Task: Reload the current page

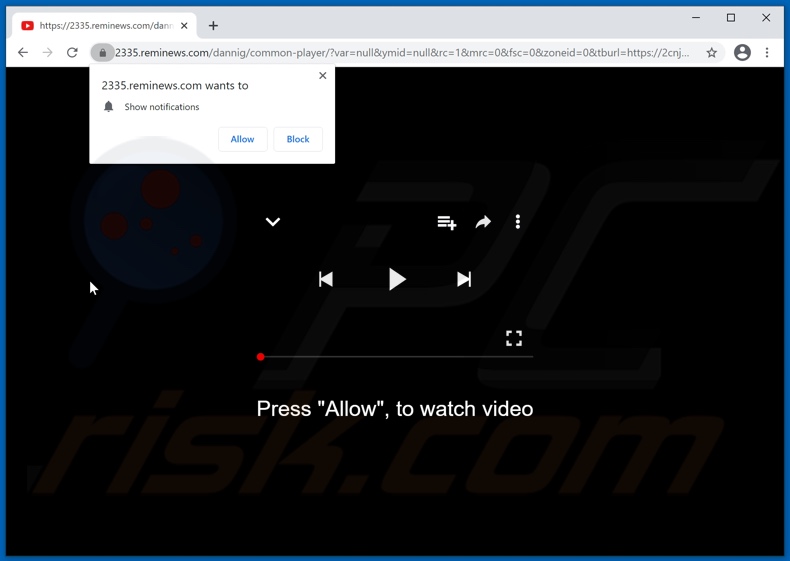Action: (x=72, y=52)
